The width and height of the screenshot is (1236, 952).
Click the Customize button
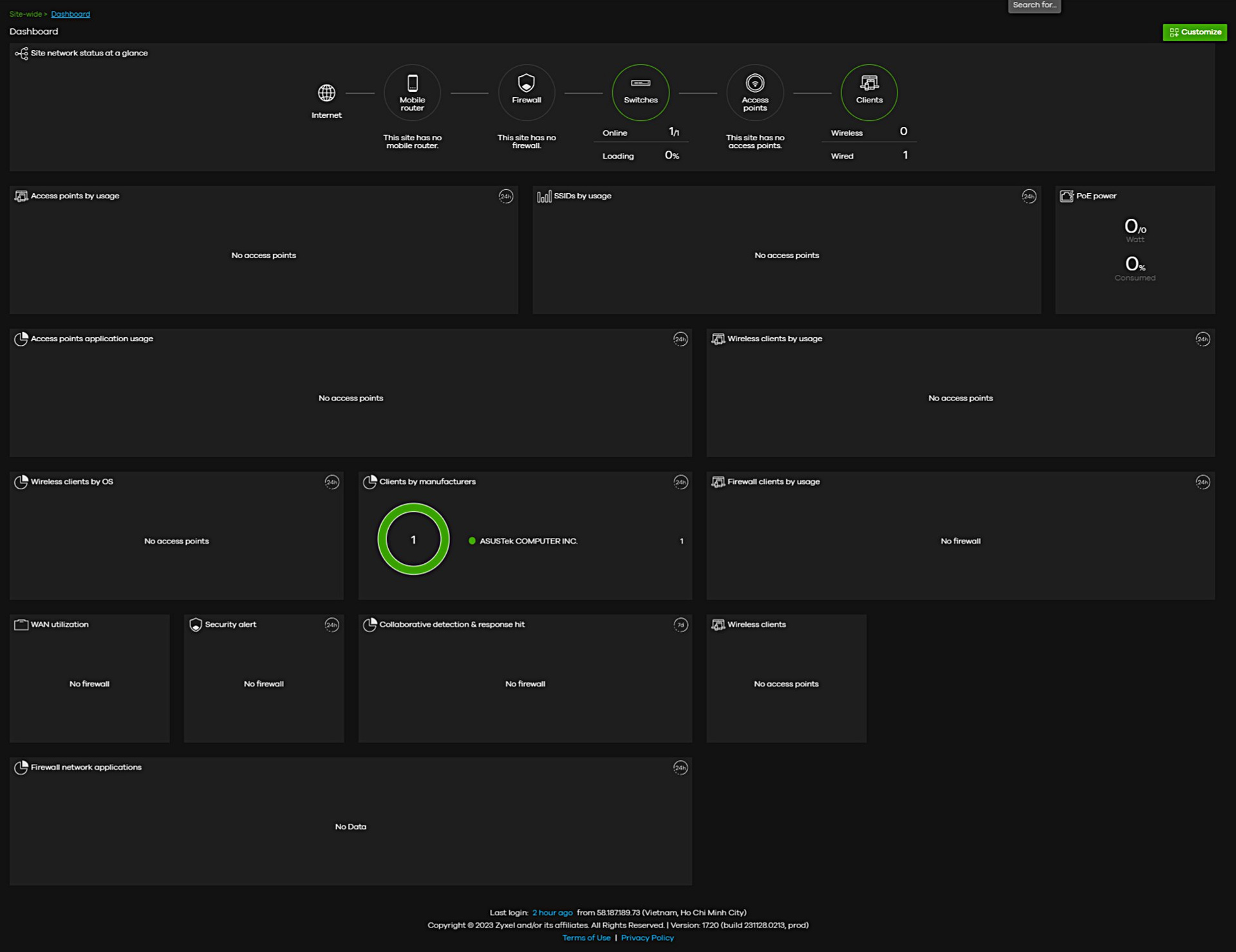point(1195,32)
